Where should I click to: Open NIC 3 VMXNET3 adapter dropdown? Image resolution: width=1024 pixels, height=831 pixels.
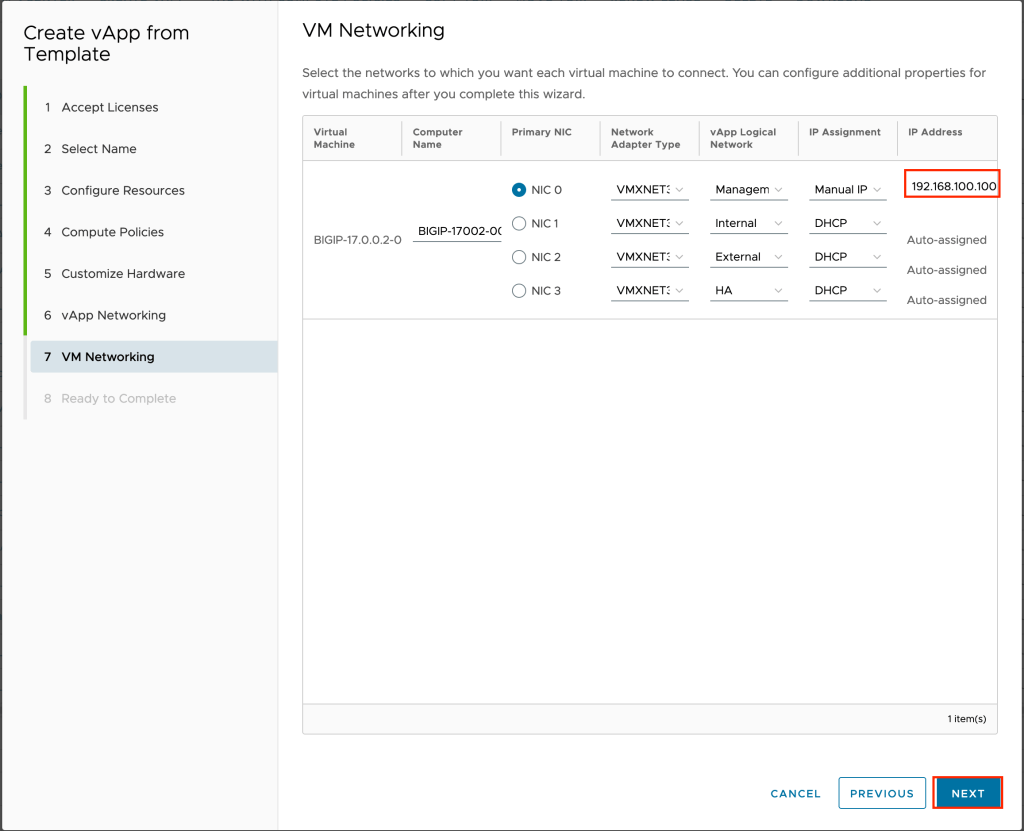[x=649, y=291]
